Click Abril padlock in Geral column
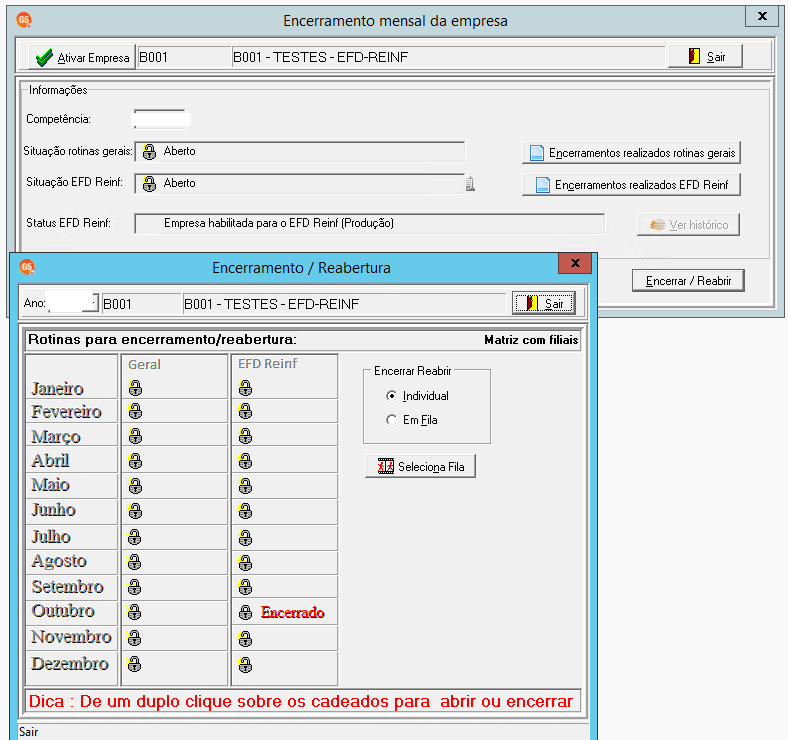This screenshot has height=740, width=788. click(x=135, y=461)
